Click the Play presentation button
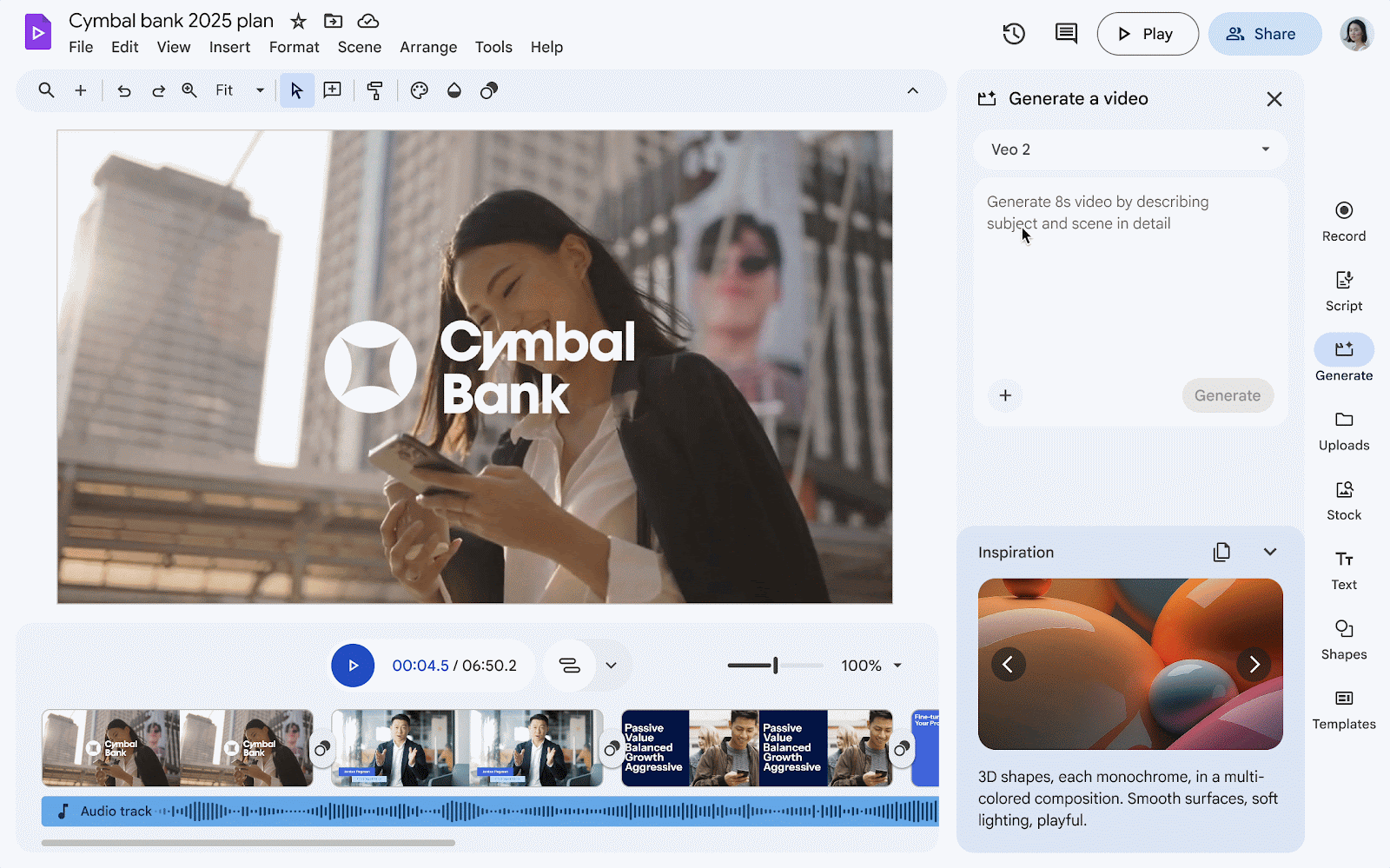The height and width of the screenshot is (868, 1390). [1147, 34]
